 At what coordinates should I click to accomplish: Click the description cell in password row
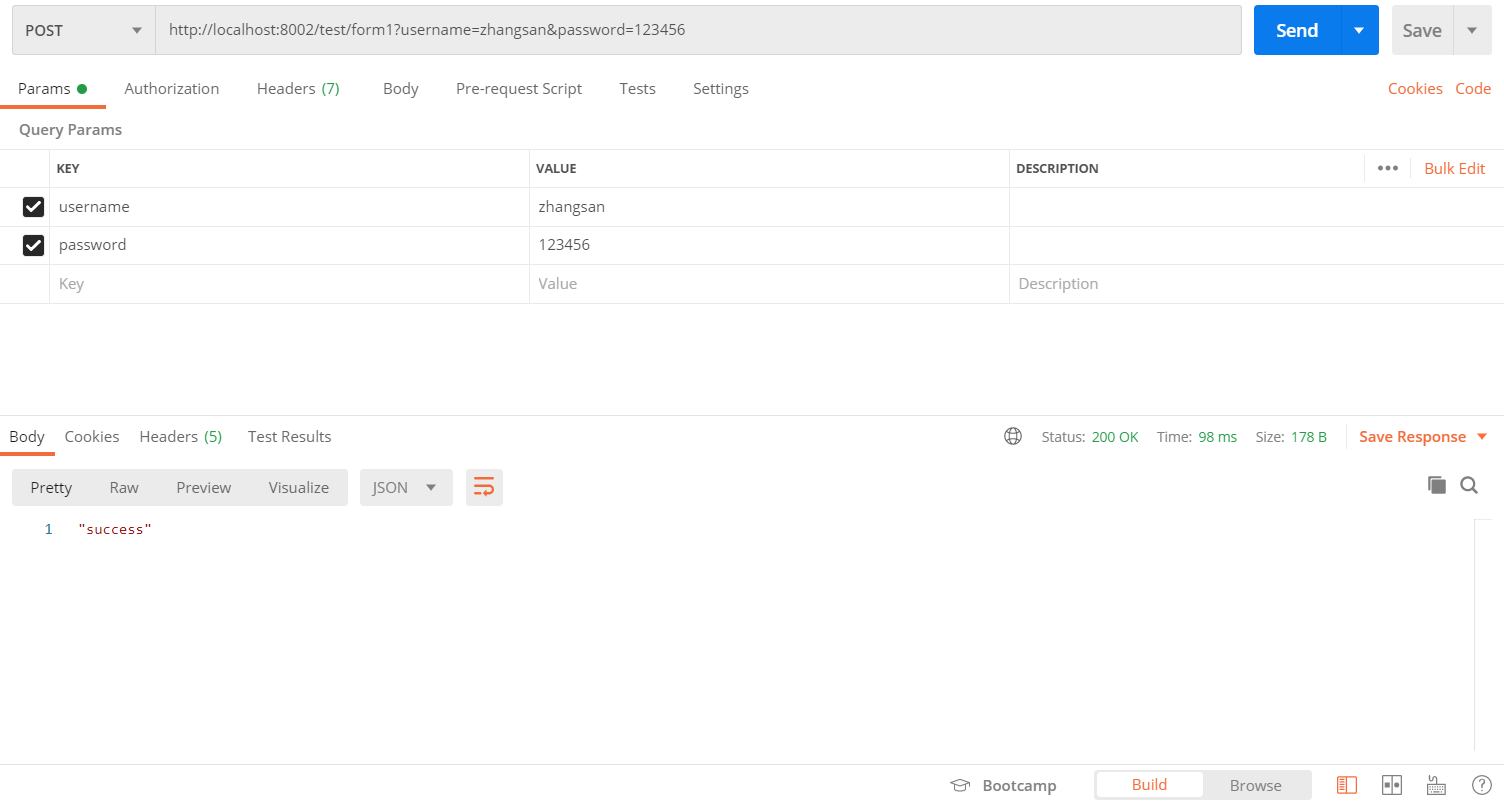tap(1256, 245)
